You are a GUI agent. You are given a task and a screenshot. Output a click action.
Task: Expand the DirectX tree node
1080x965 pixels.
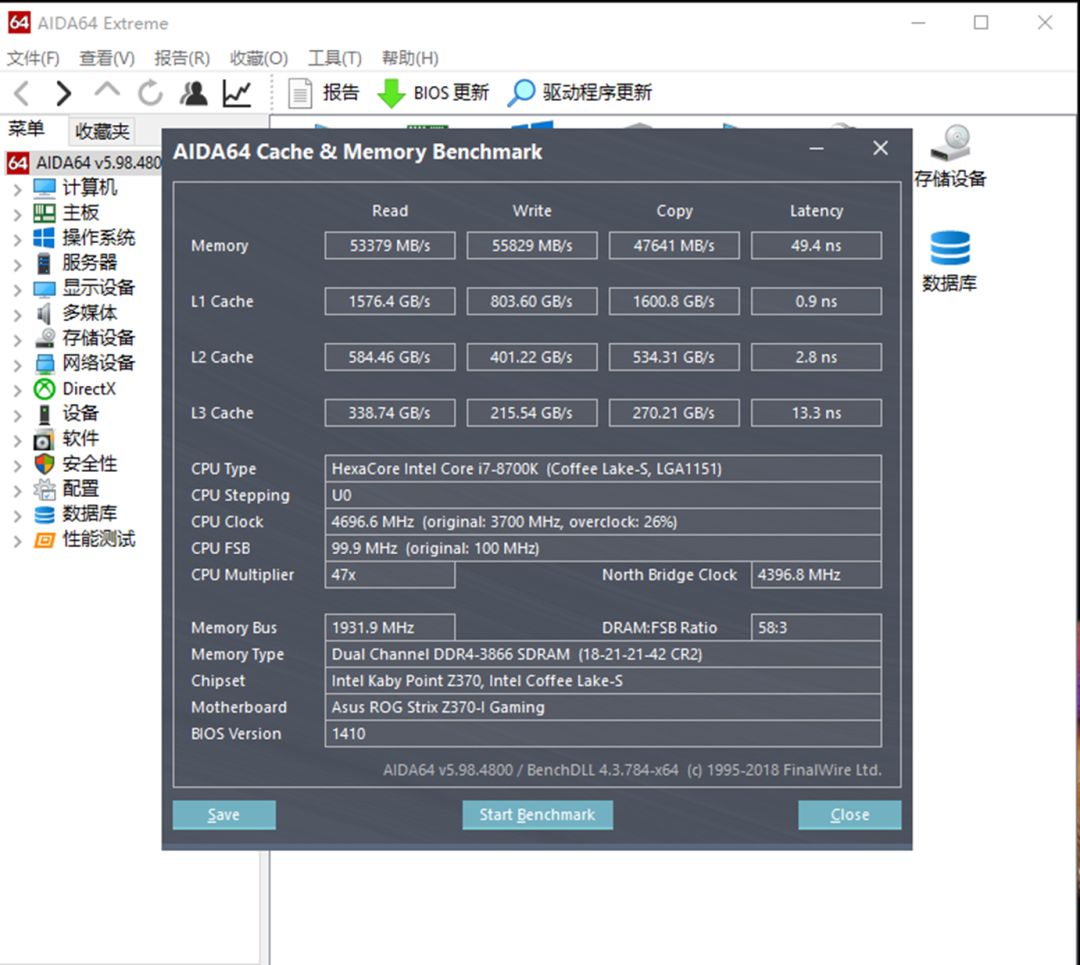click(x=17, y=391)
